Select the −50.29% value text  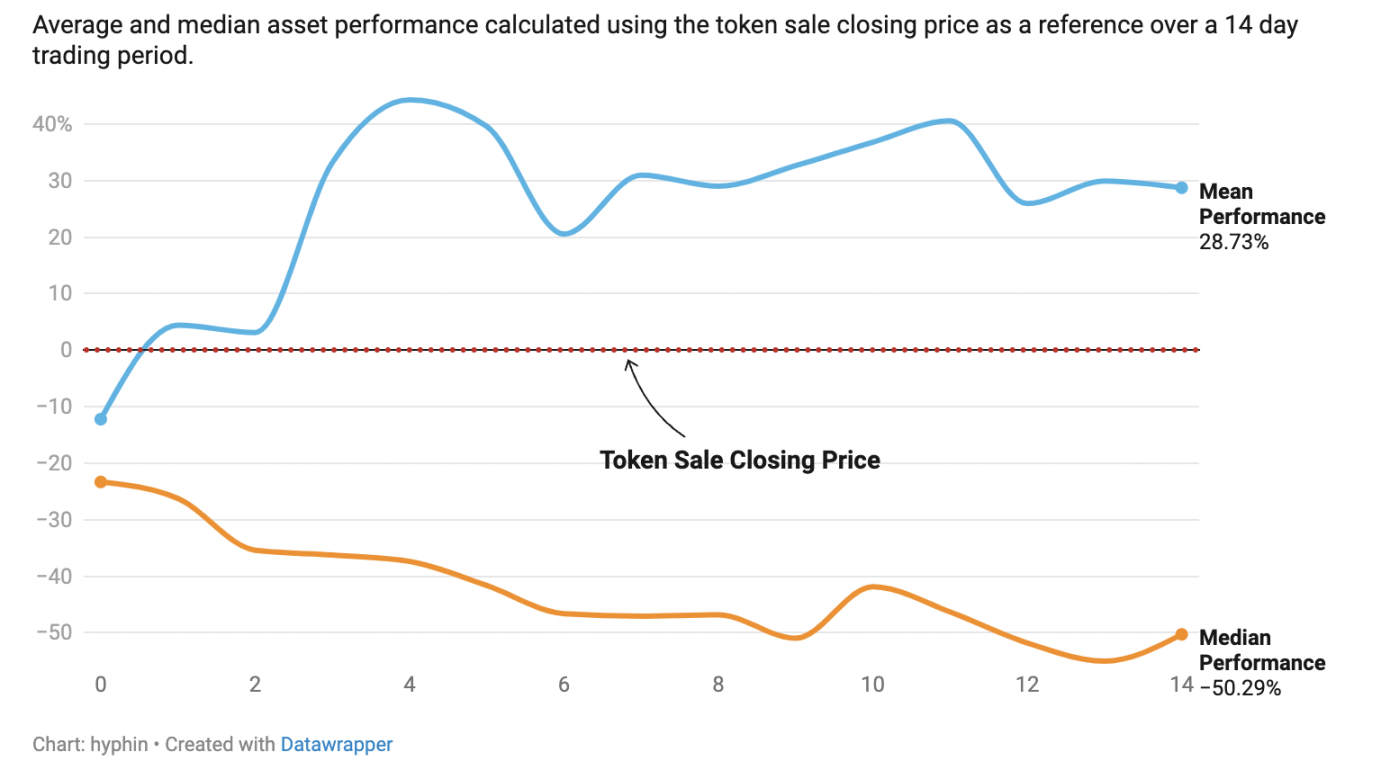(1239, 688)
